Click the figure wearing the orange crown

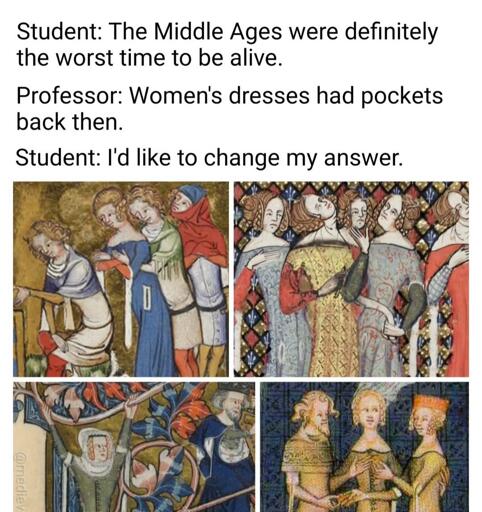430,453
